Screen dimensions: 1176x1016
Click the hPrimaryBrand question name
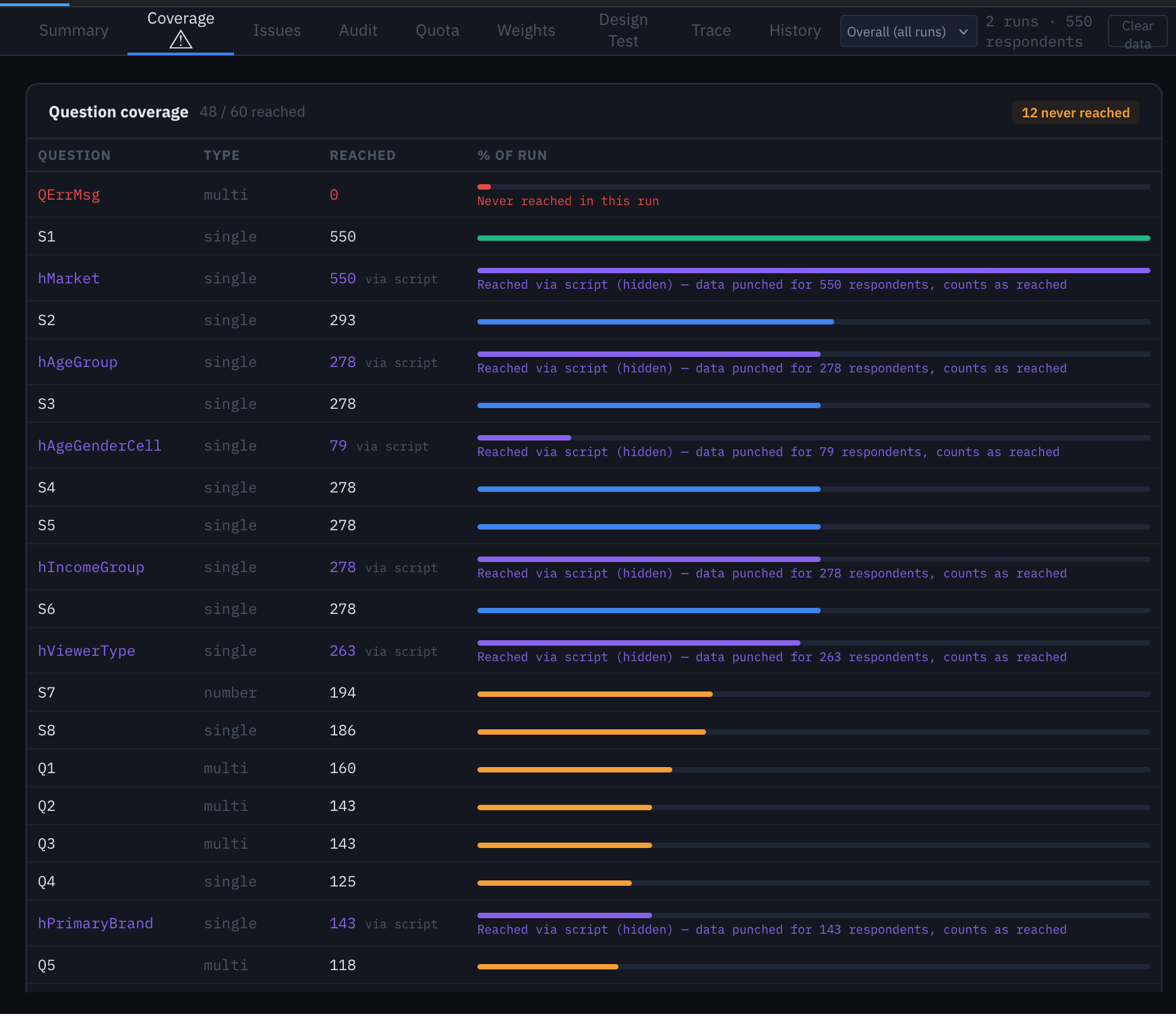tap(95, 924)
